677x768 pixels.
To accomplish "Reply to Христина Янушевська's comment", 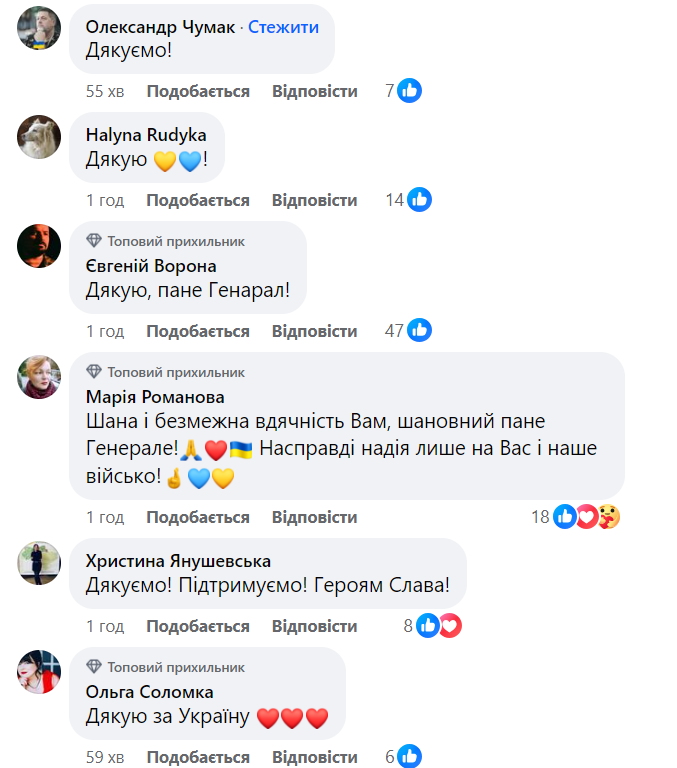I will pyautogui.click(x=314, y=626).
